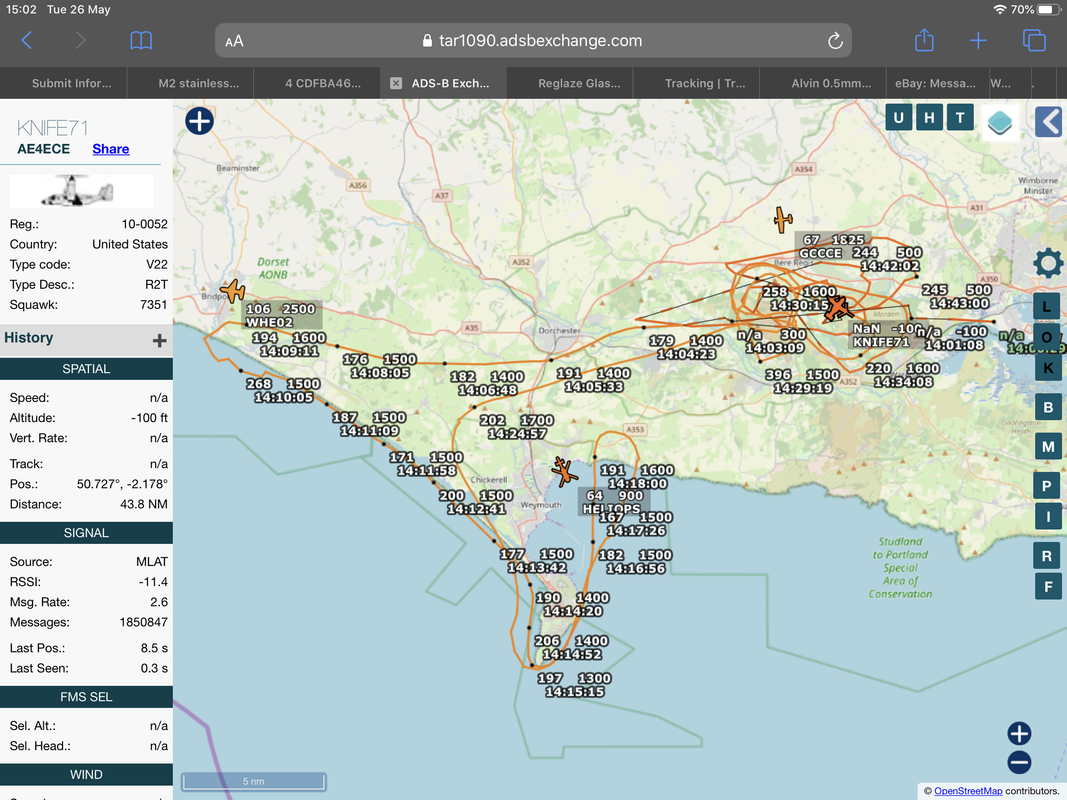
Task: Toggle the M map option button
Action: click(x=1047, y=447)
